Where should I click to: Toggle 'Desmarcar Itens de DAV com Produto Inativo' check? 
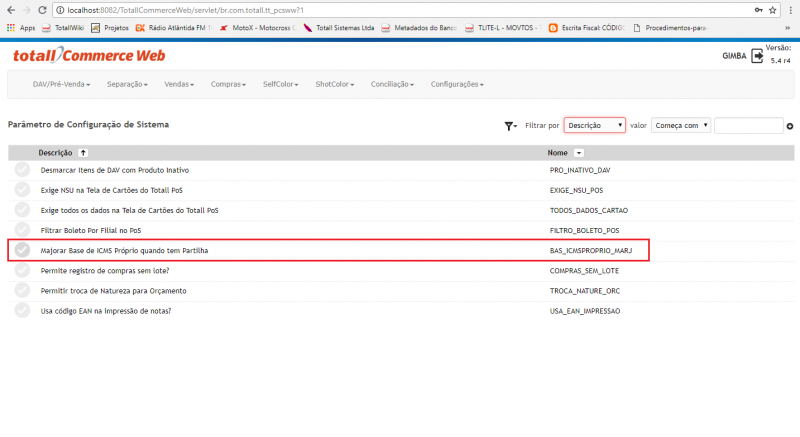[x=22, y=170]
